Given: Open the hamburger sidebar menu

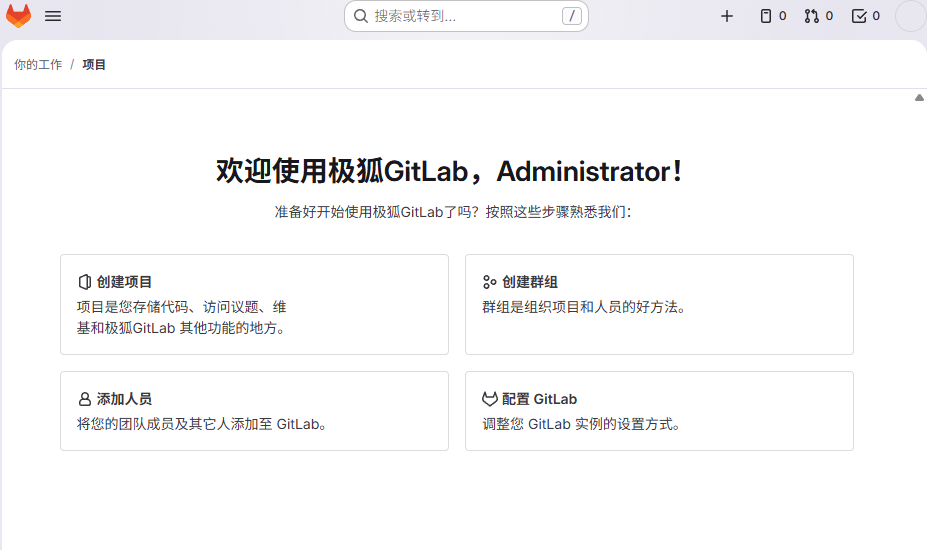Looking at the screenshot, I should (x=53, y=16).
